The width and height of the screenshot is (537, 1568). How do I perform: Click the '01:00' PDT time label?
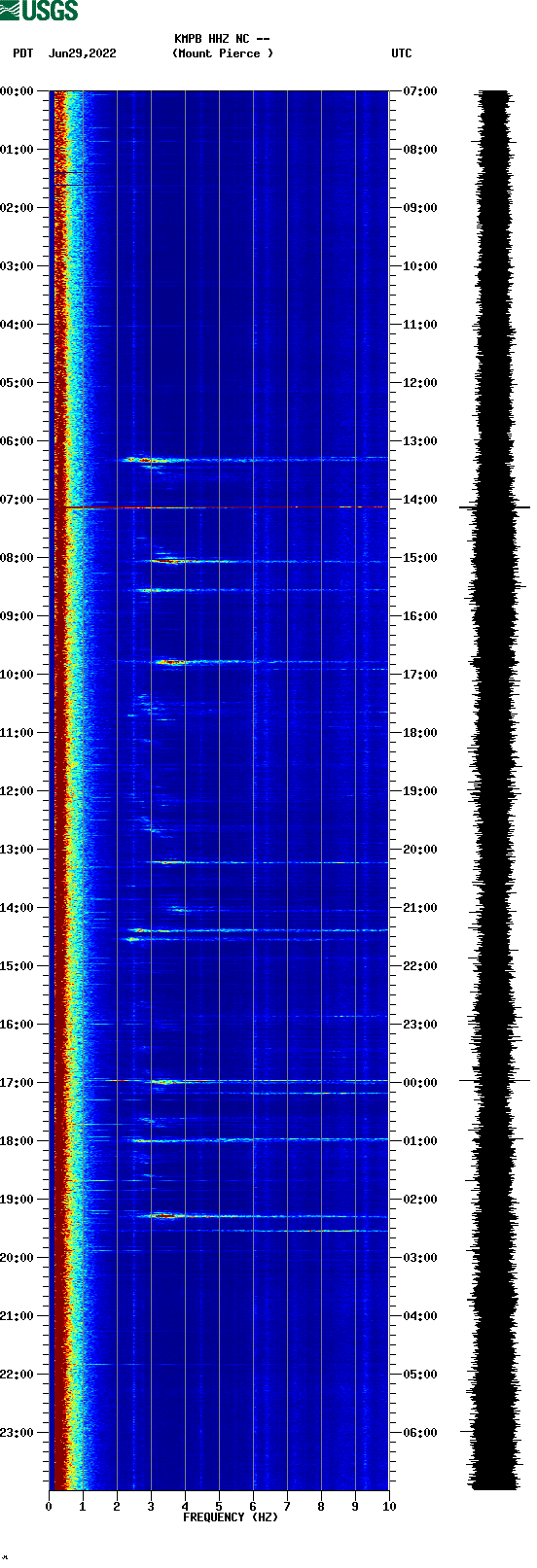(18, 150)
